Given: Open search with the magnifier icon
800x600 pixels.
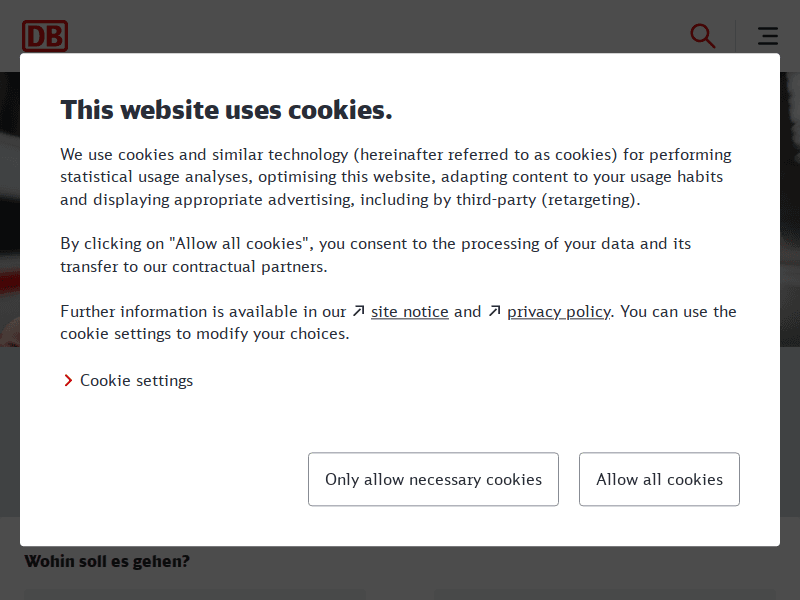Looking at the screenshot, I should [x=703, y=37].
